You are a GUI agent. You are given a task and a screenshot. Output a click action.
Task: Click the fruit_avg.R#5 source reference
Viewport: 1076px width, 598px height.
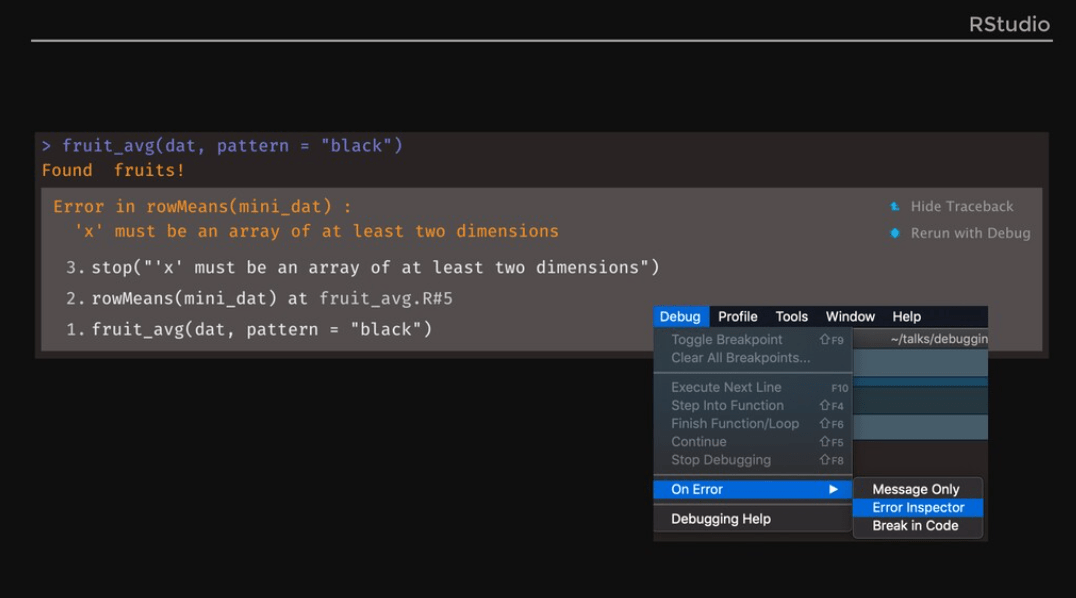tap(386, 298)
